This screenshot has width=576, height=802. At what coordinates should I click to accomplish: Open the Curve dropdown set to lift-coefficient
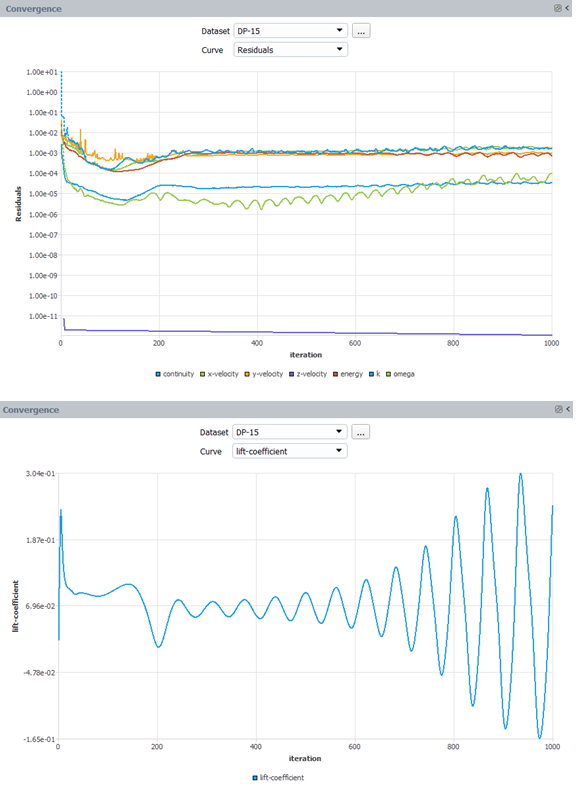click(x=290, y=451)
